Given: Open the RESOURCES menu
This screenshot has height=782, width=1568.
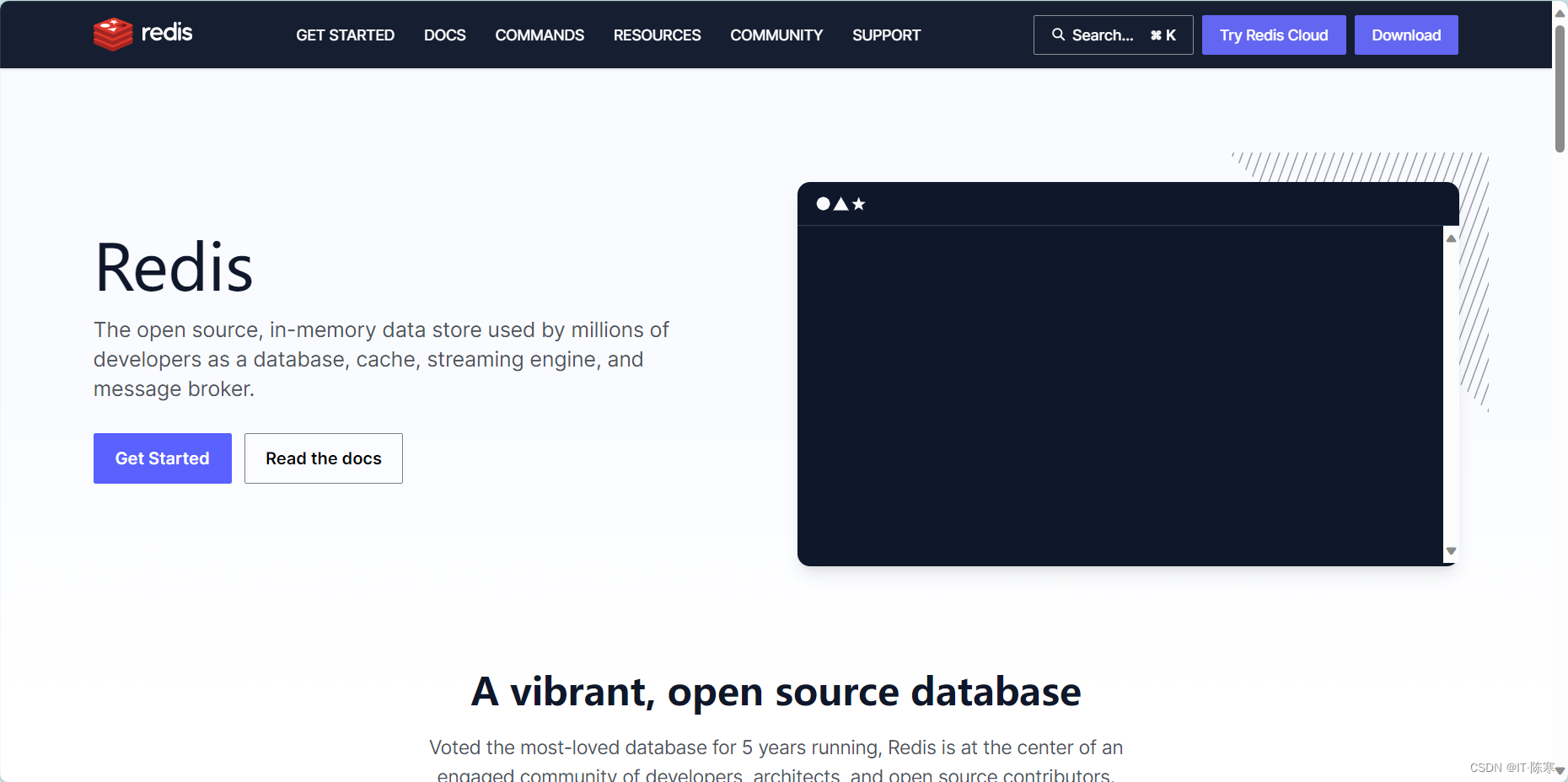Looking at the screenshot, I should 657,35.
